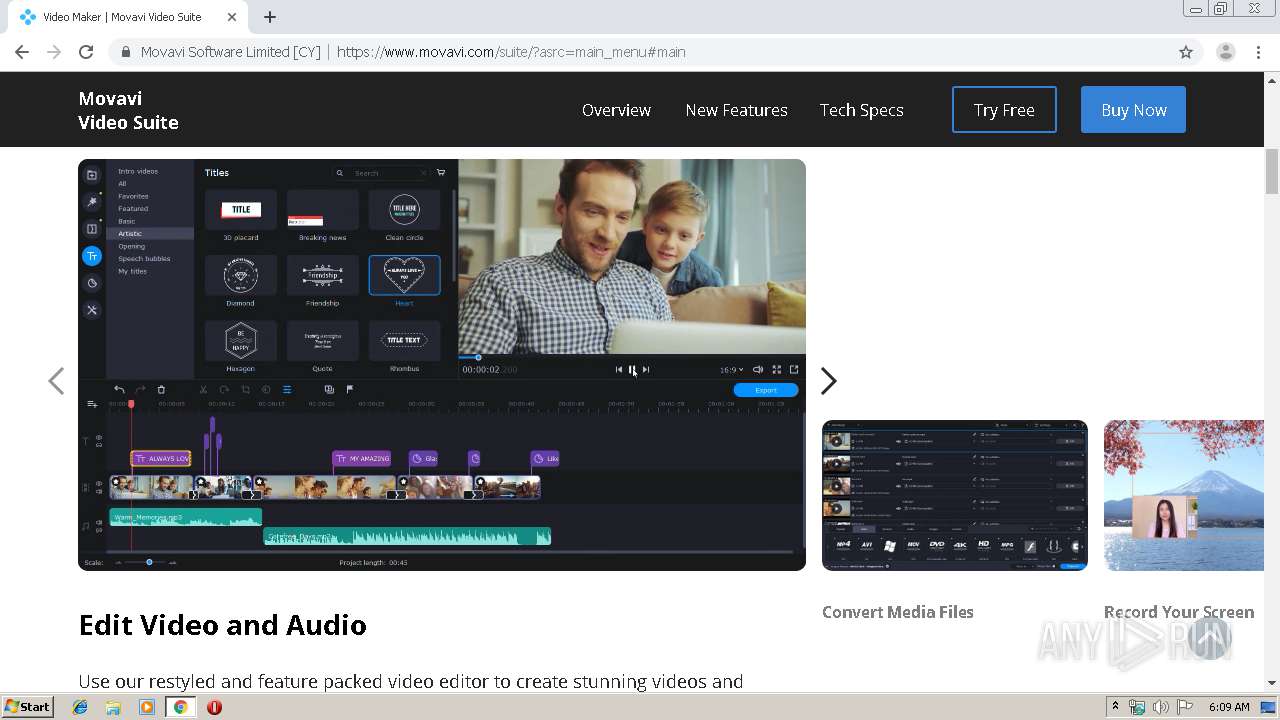Click the Record Your Screen caption
Image resolution: width=1280 pixels, height=720 pixels.
click(x=1178, y=612)
